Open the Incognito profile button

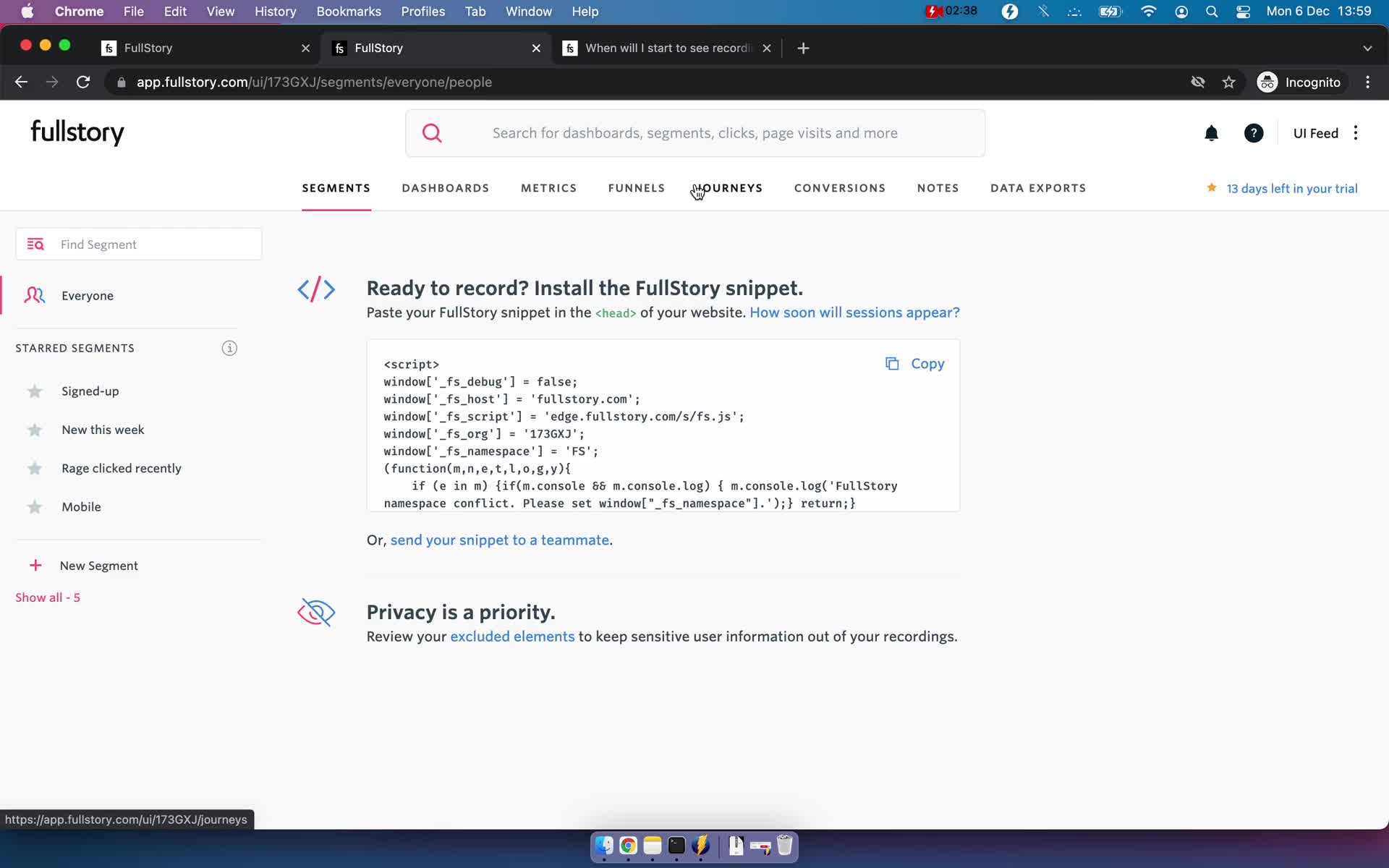coord(1300,82)
